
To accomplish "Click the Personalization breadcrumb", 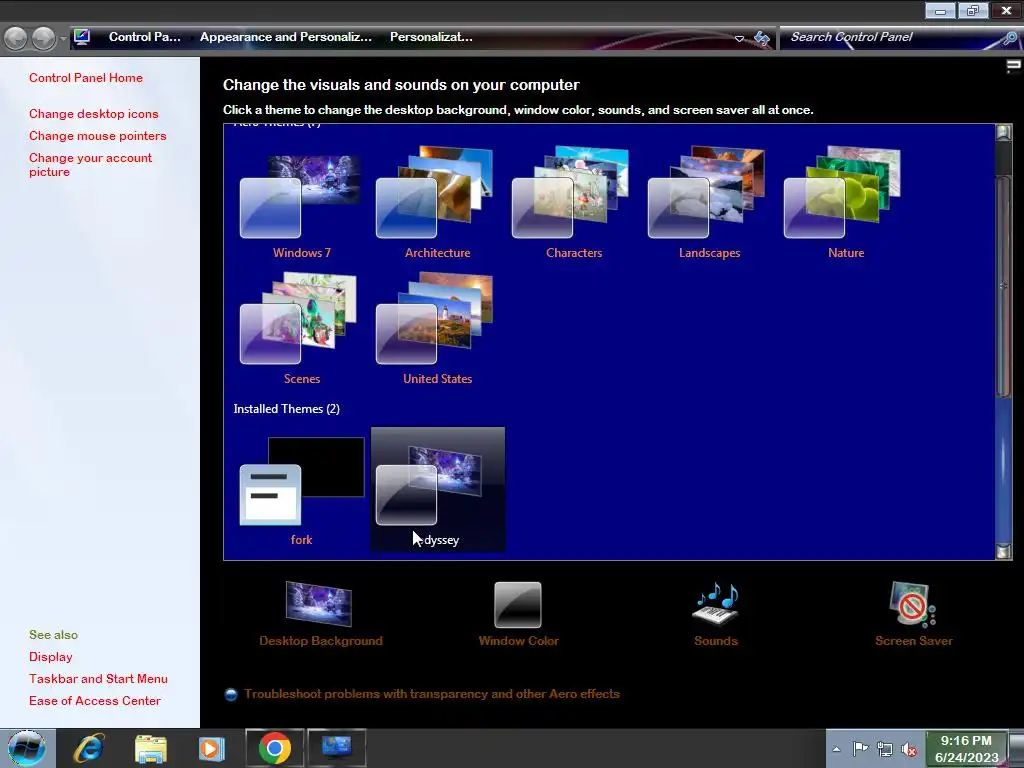I will click(x=431, y=37).
